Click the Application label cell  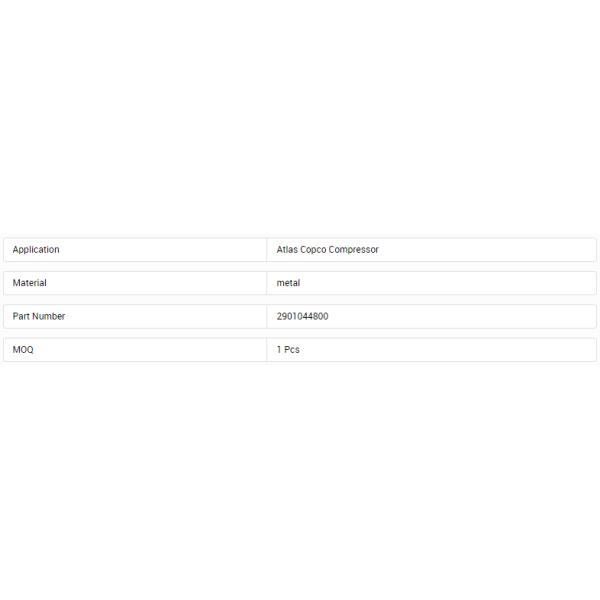[x=36, y=250]
